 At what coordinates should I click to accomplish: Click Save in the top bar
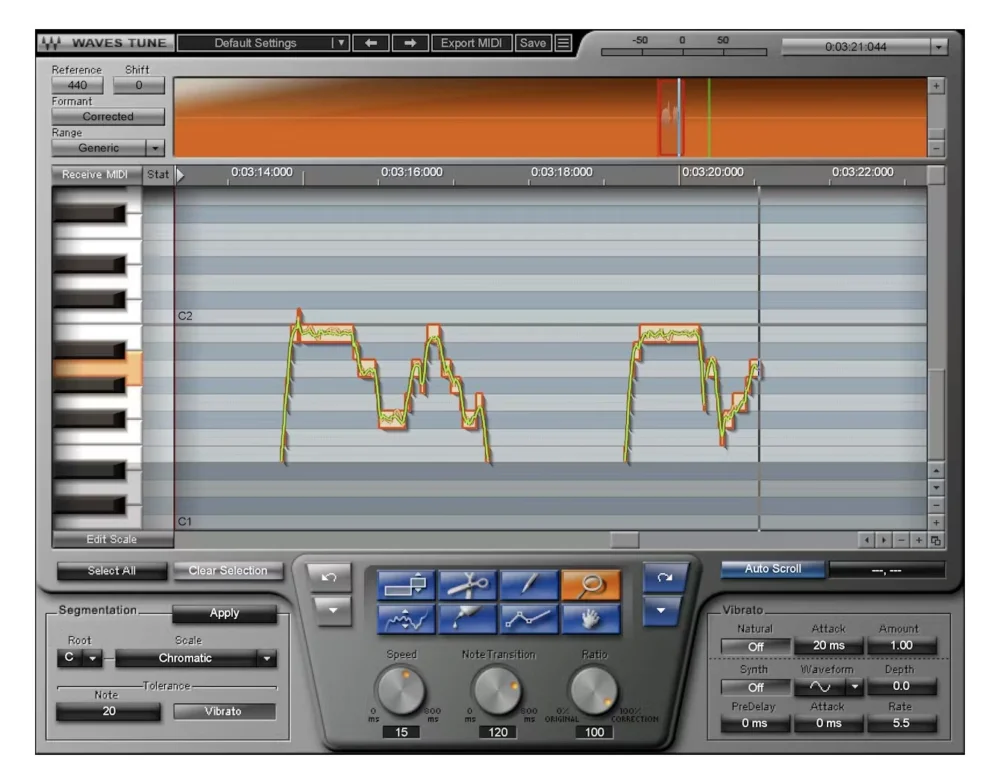coord(533,43)
